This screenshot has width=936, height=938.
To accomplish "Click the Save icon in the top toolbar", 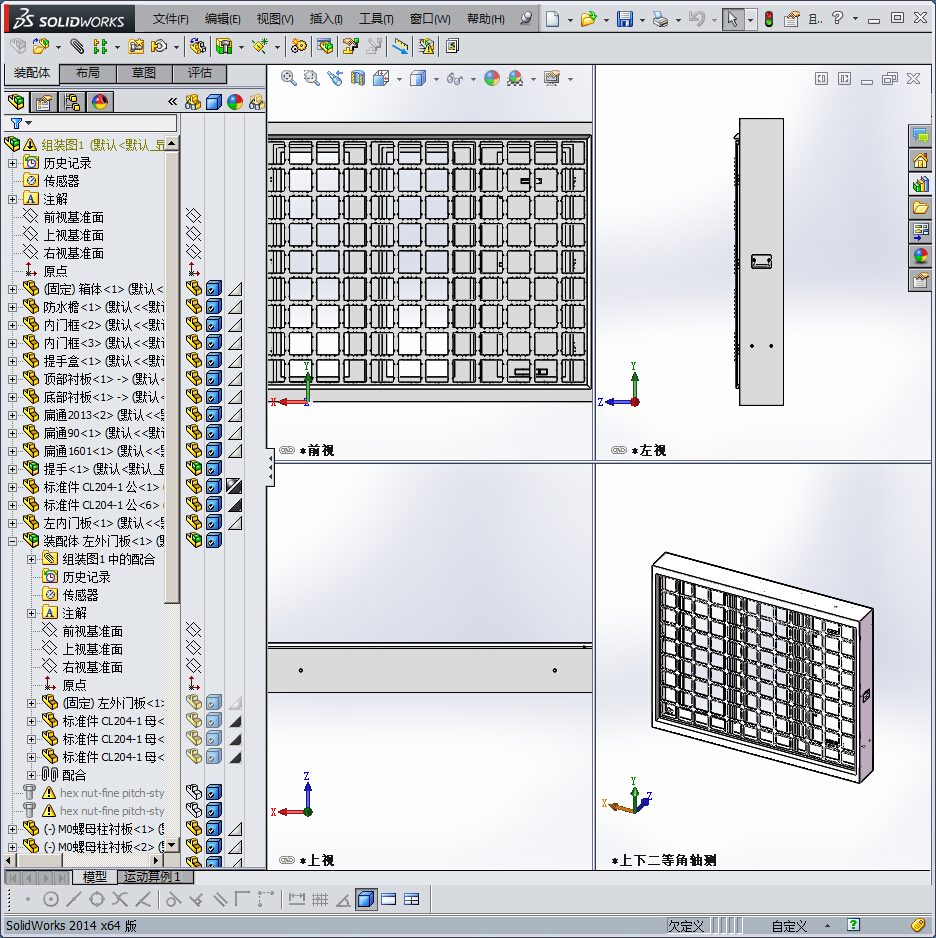I will [x=624, y=19].
